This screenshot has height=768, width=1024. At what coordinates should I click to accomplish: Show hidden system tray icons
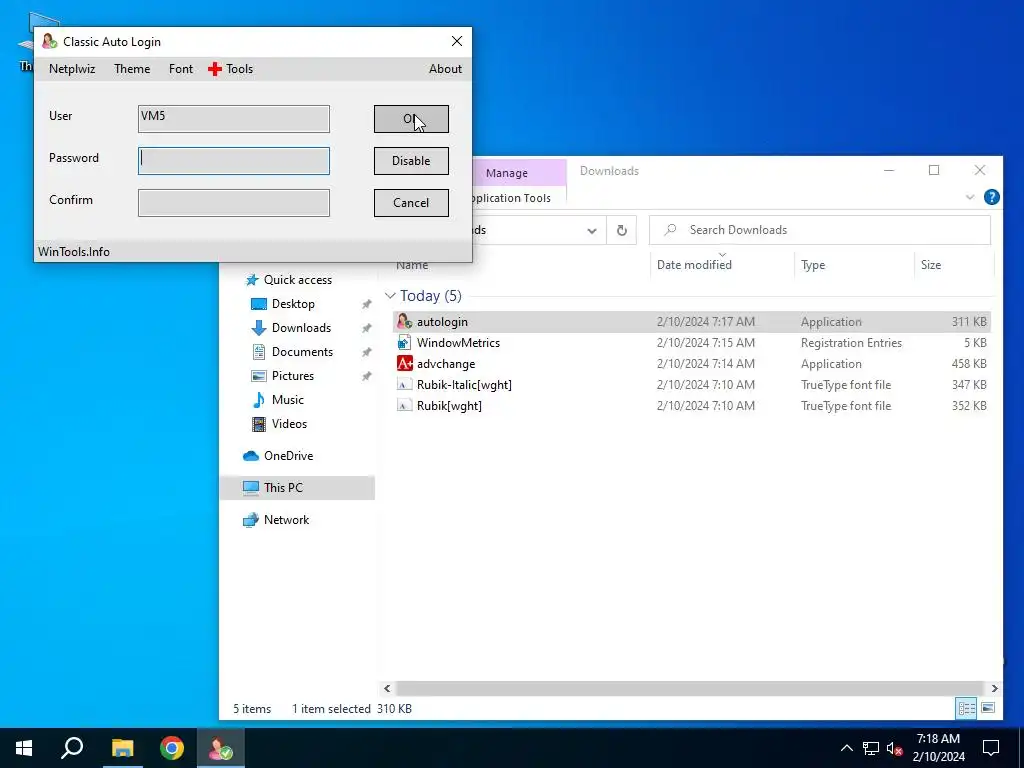tap(846, 748)
